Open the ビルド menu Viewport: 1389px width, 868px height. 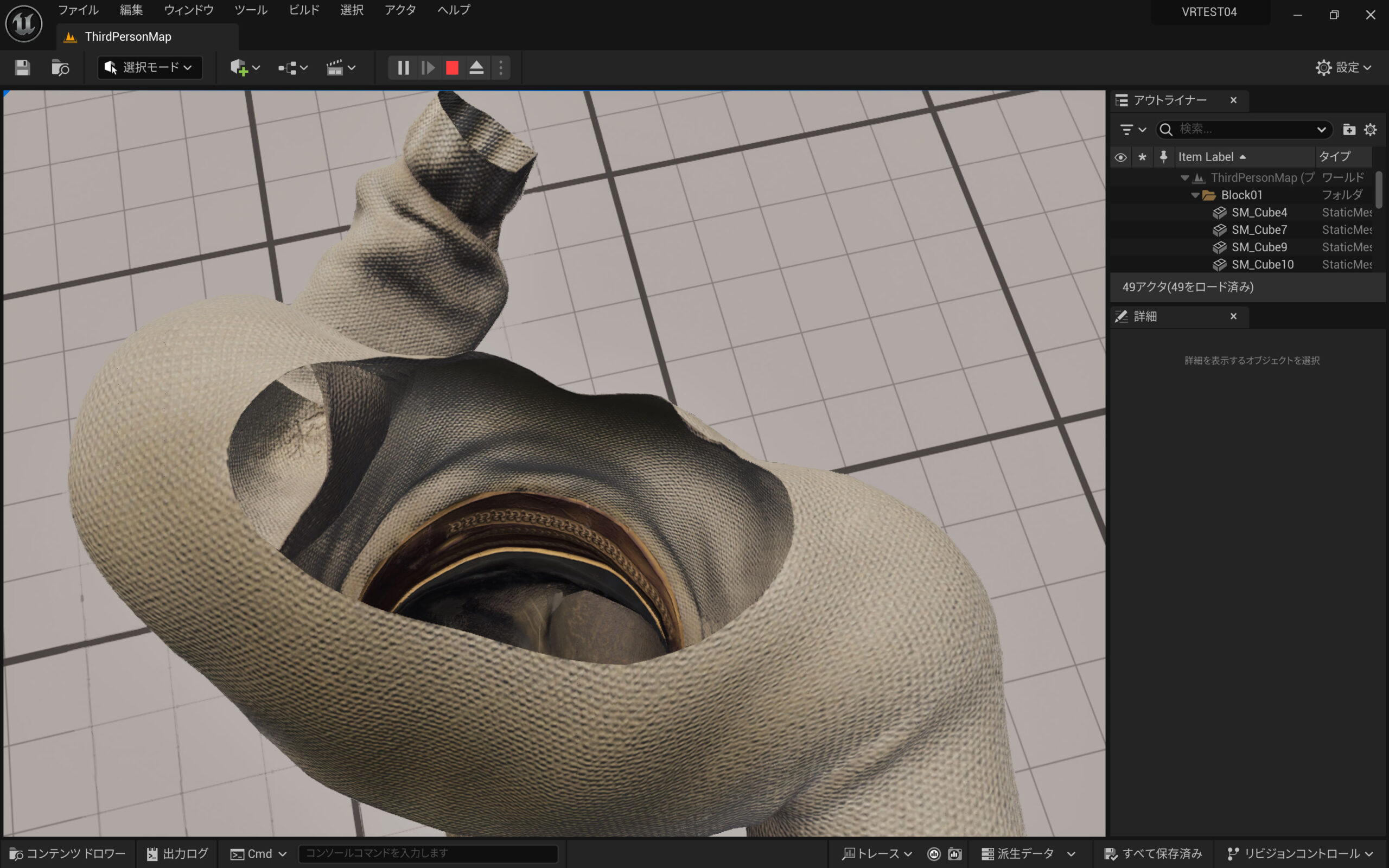304,10
